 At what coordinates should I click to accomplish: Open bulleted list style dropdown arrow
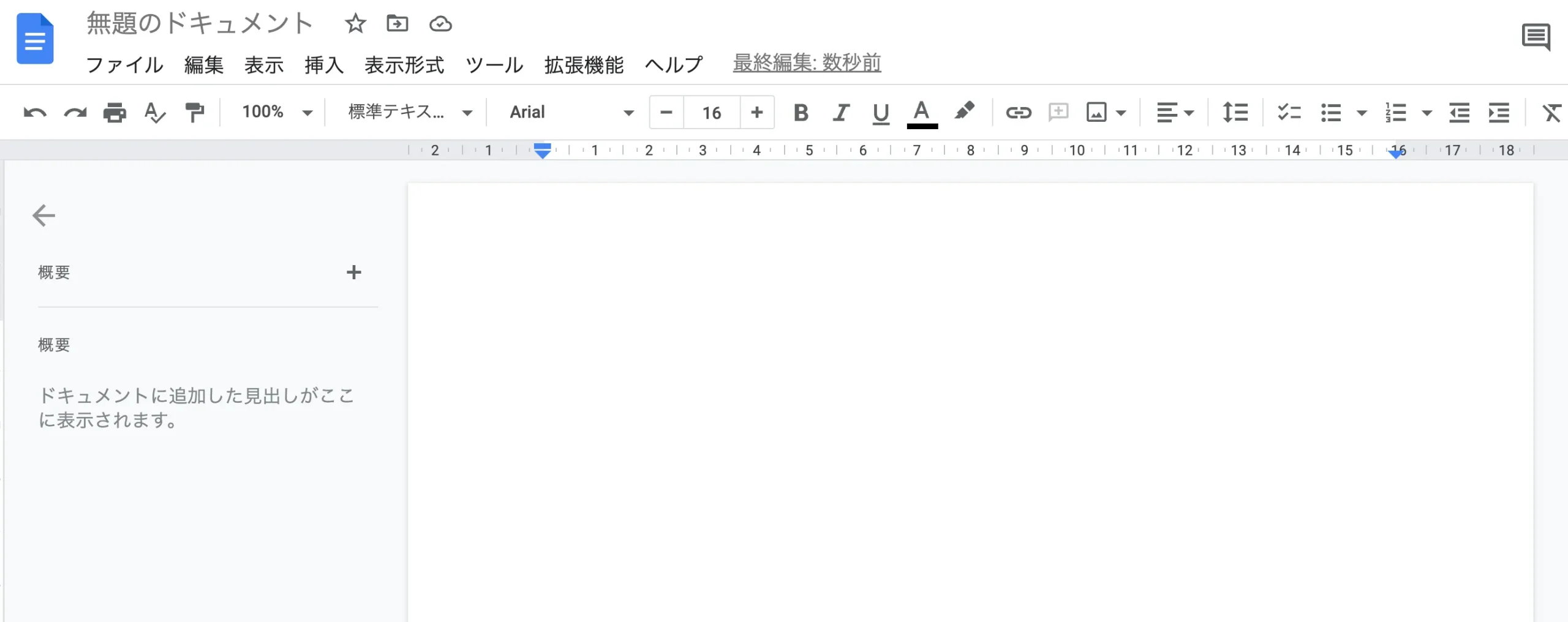pyautogui.click(x=1362, y=113)
